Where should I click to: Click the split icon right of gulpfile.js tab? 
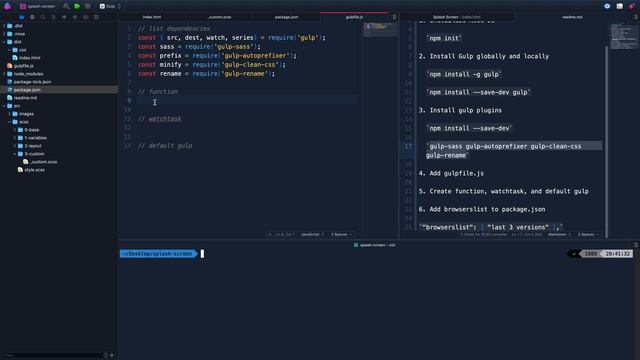394,17
